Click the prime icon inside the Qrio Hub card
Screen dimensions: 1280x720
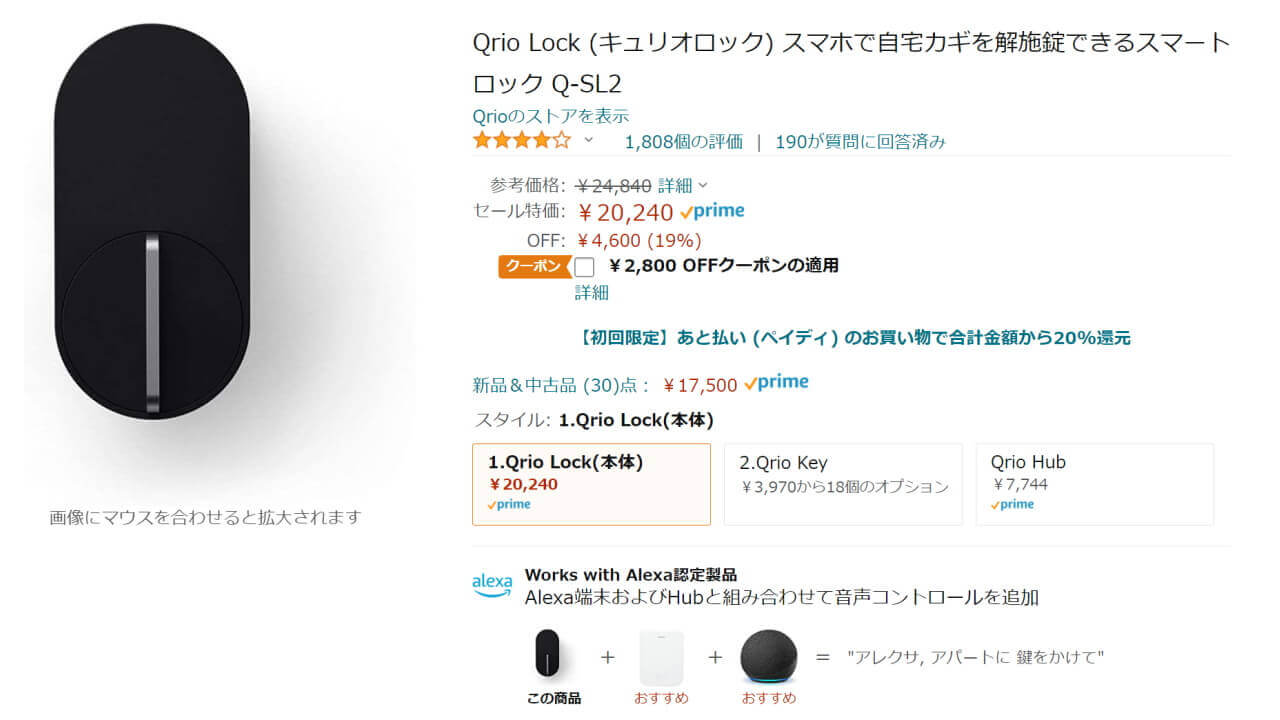(1013, 504)
